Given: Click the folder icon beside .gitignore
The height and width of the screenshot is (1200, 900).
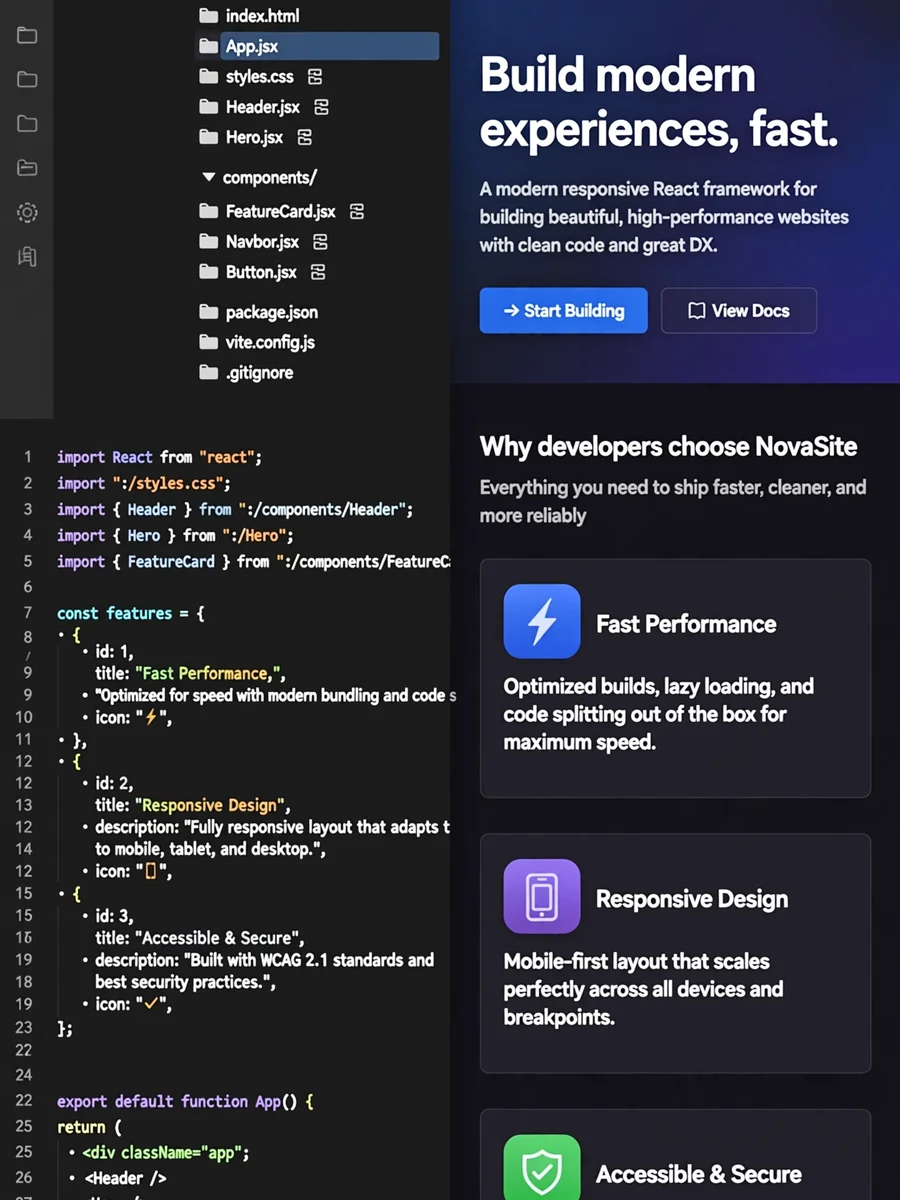Looking at the screenshot, I should coord(208,372).
